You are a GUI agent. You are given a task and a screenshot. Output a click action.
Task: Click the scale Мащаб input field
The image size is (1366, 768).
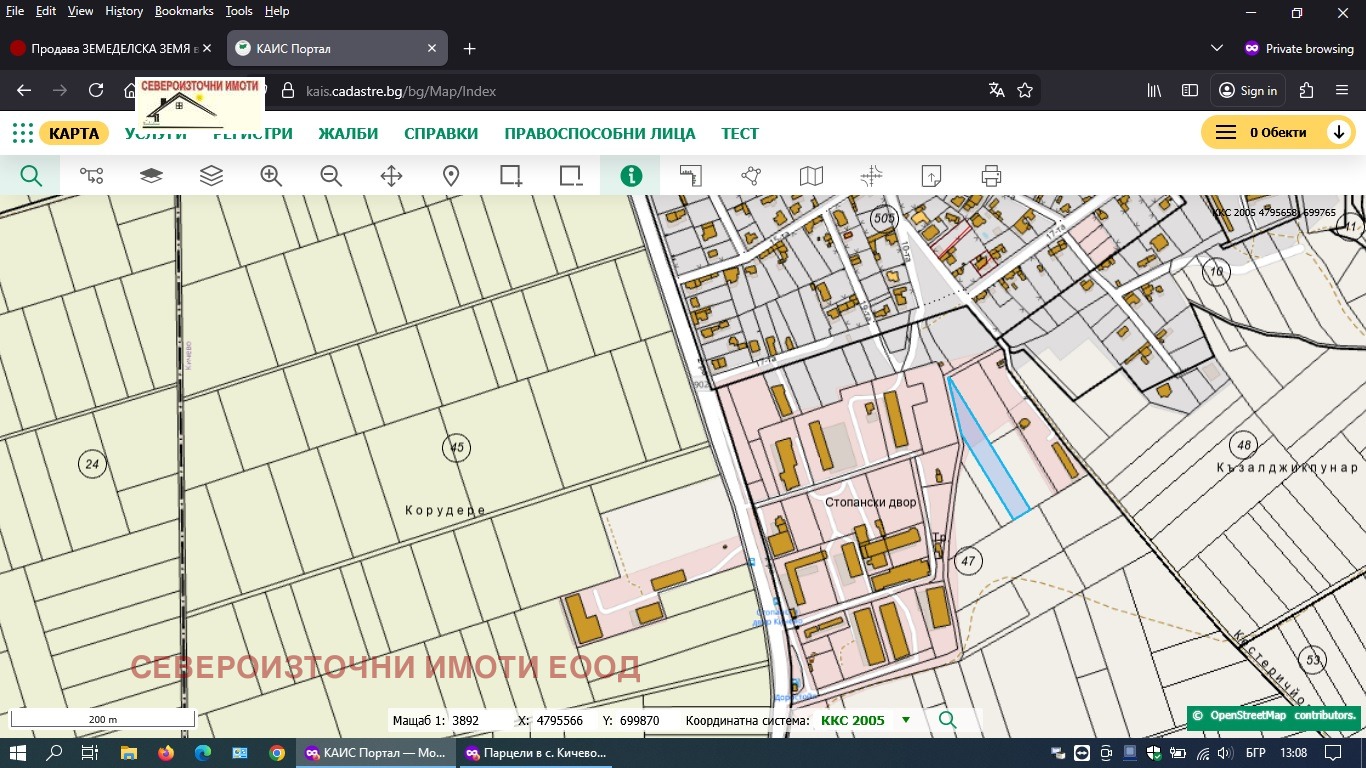[476, 720]
